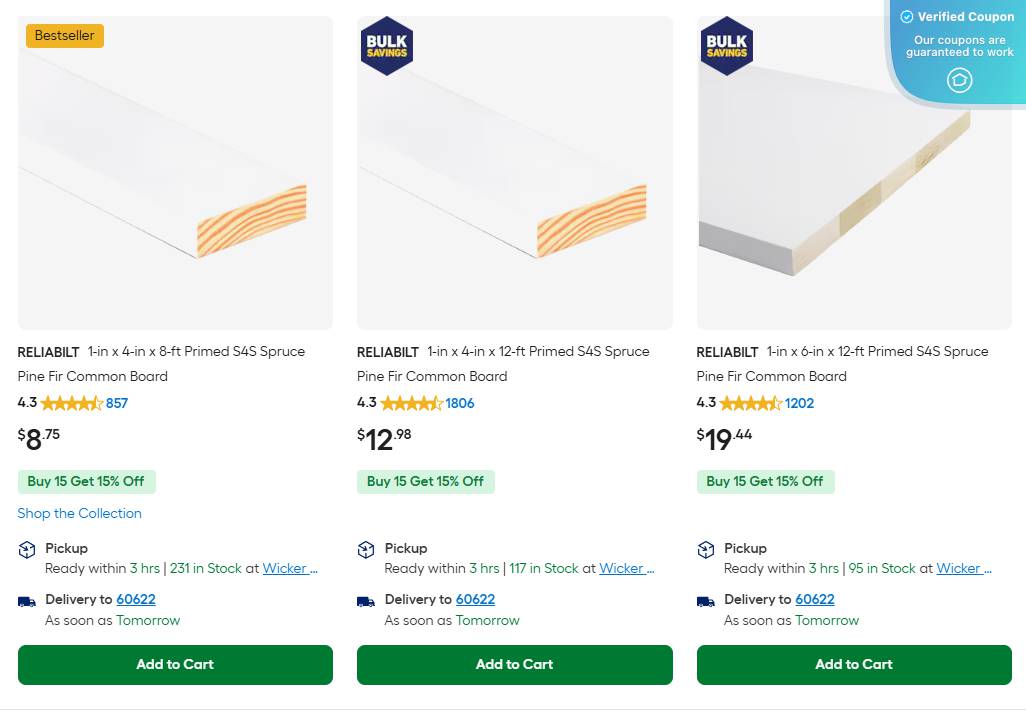Click the Verified Coupon checkmark icon
1026x711 pixels.
(907, 16)
